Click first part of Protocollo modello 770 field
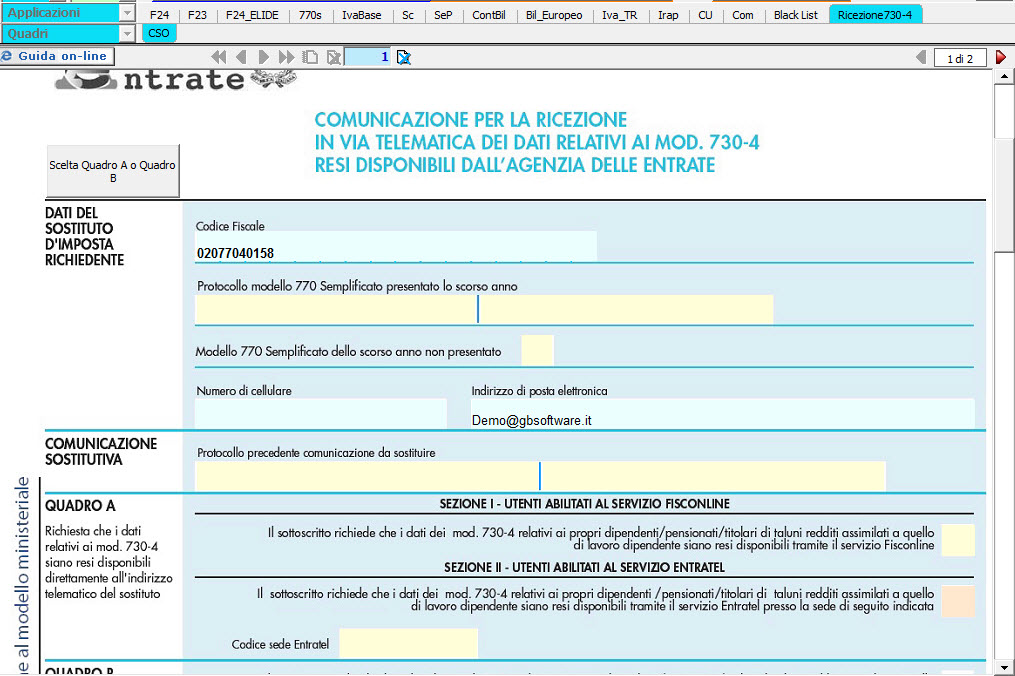 point(336,309)
